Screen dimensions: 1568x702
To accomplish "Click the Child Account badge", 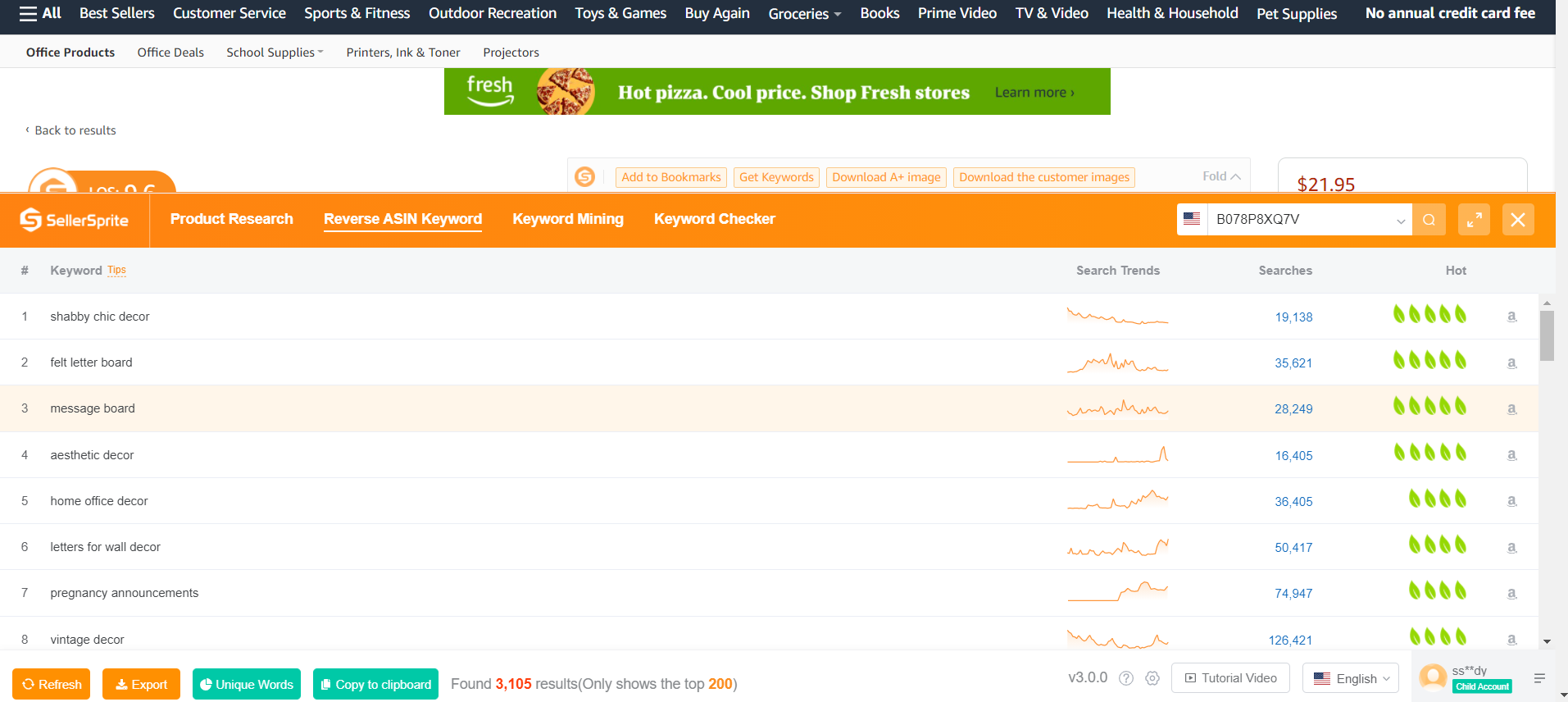I will [1482, 686].
